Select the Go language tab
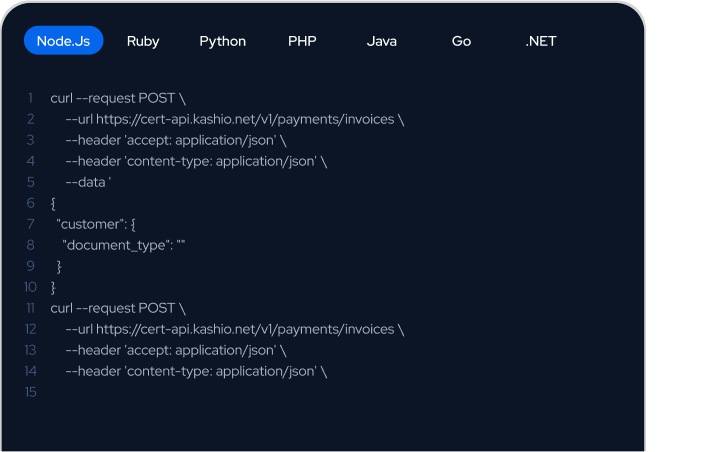713x452 pixels. pyautogui.click(x=461, y=41)
